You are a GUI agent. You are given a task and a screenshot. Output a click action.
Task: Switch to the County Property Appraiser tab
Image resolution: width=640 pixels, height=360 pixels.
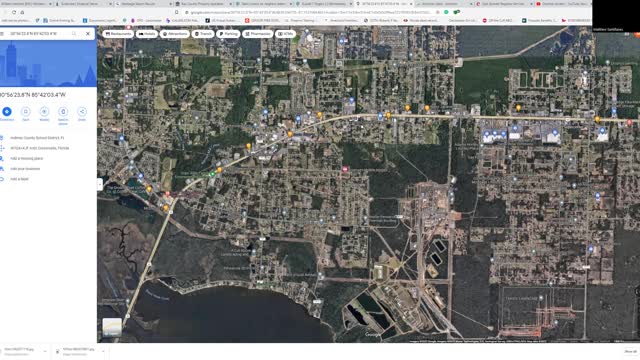click(202, 4)
